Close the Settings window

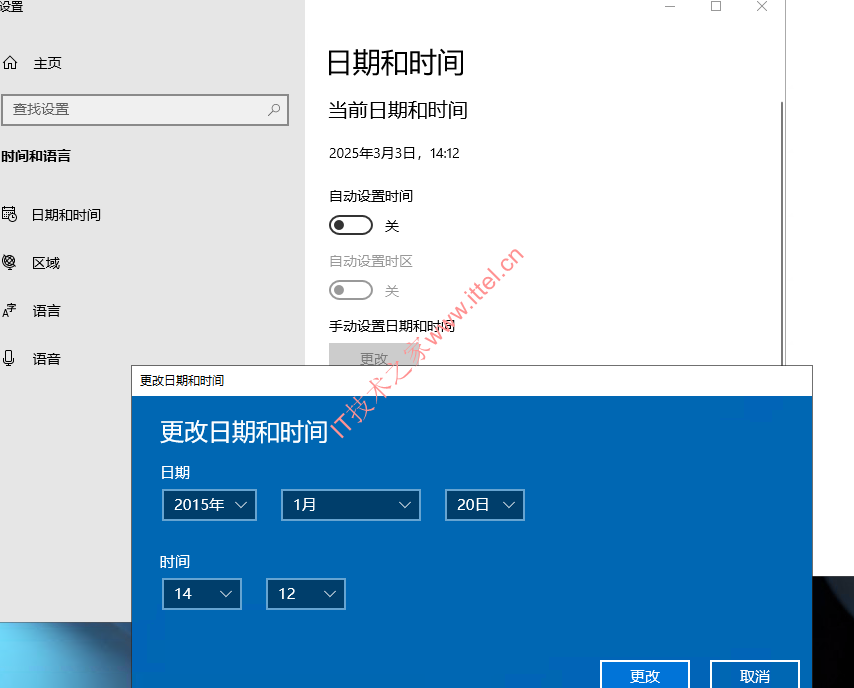point(762,7)
